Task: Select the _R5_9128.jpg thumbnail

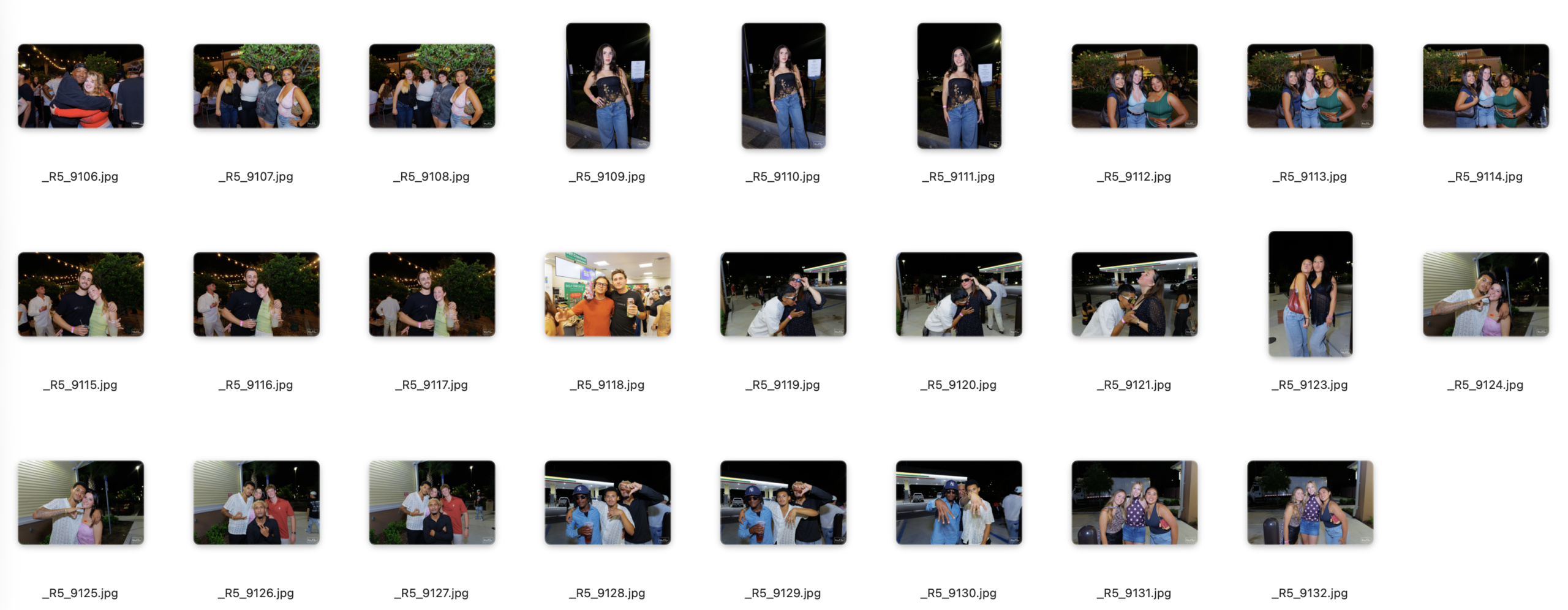Action: [608, 502]
